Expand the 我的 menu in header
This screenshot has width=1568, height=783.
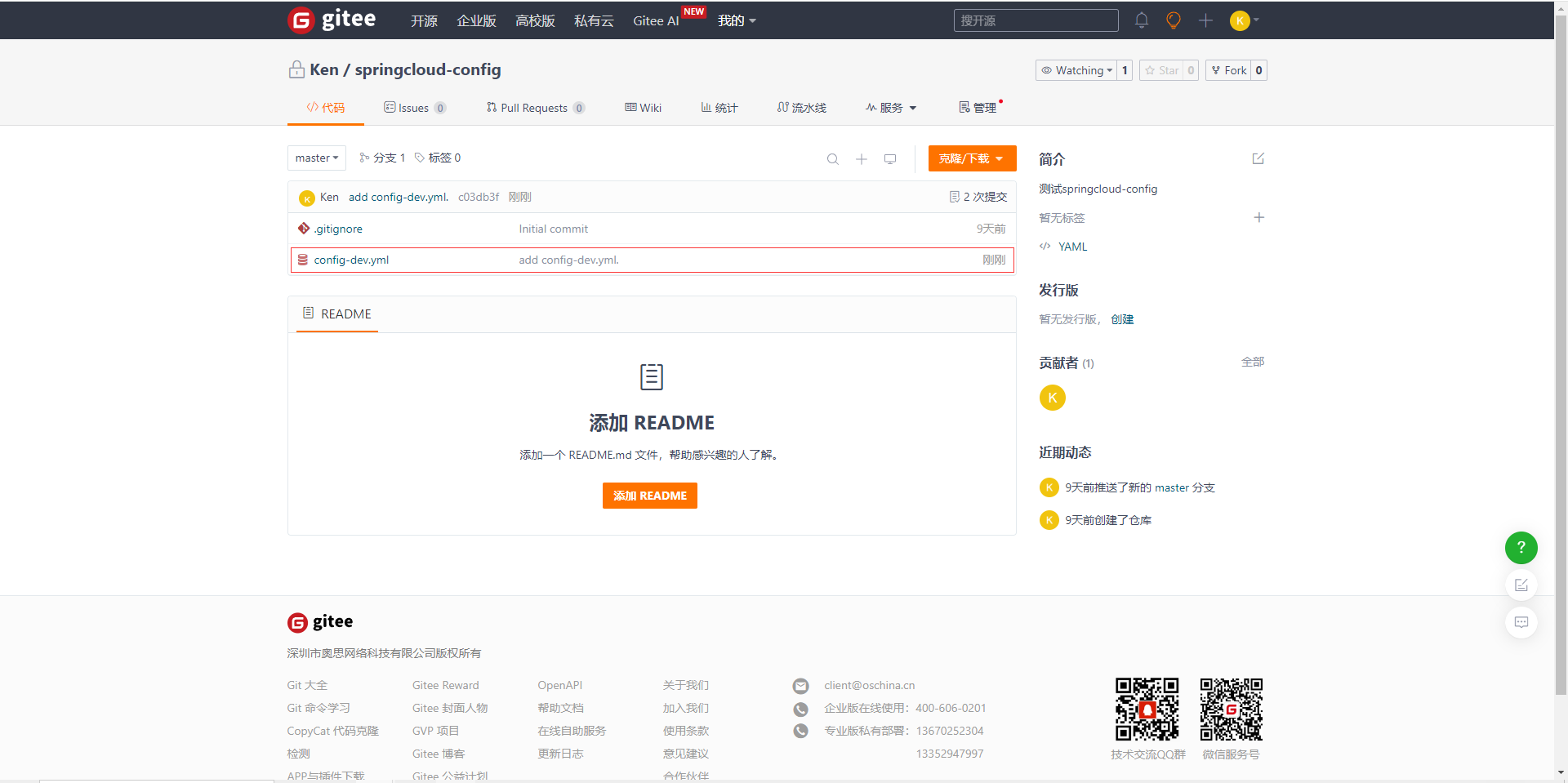point(737,20)
